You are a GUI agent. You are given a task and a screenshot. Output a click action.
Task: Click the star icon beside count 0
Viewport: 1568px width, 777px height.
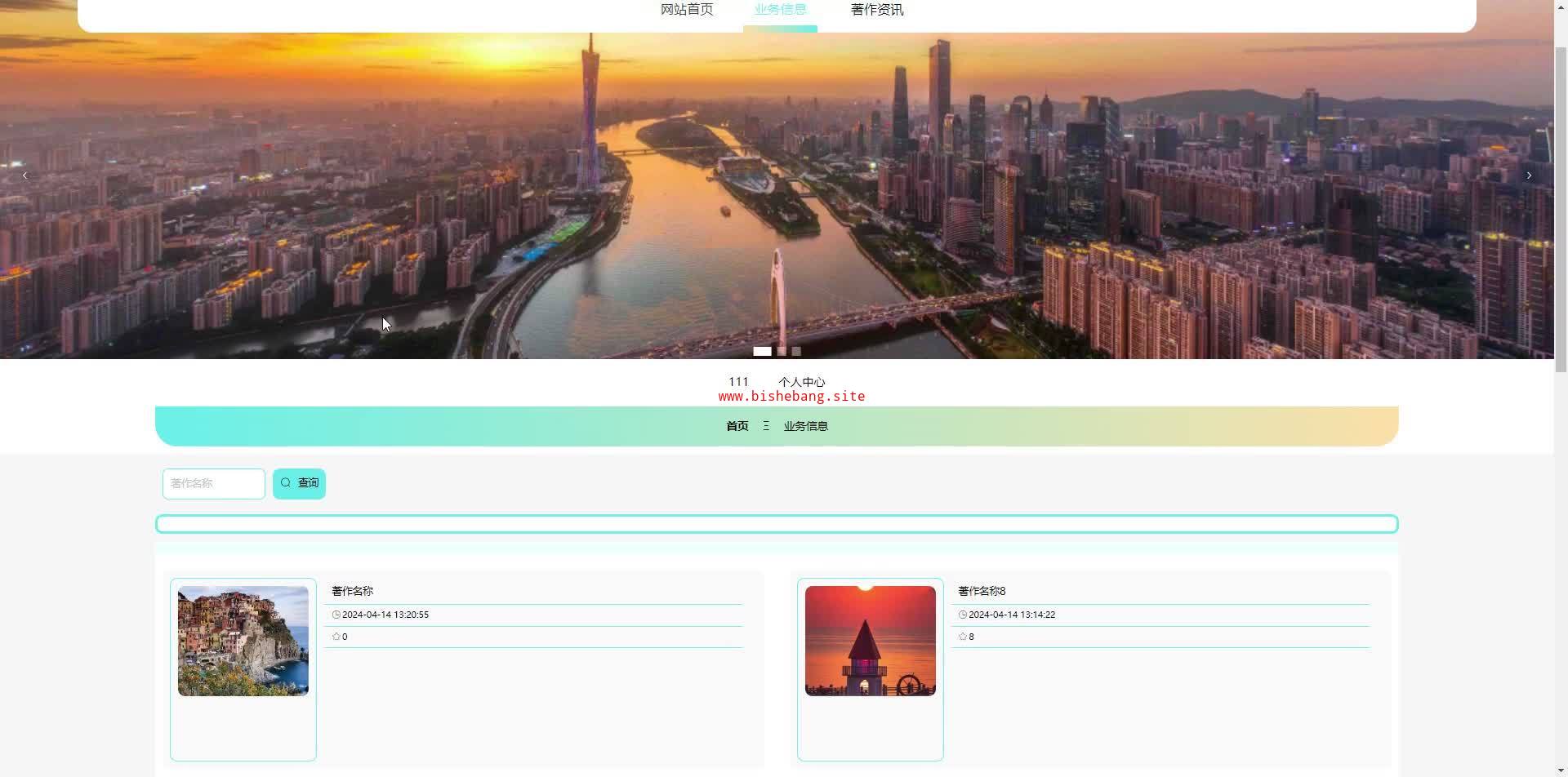(336, 637)
